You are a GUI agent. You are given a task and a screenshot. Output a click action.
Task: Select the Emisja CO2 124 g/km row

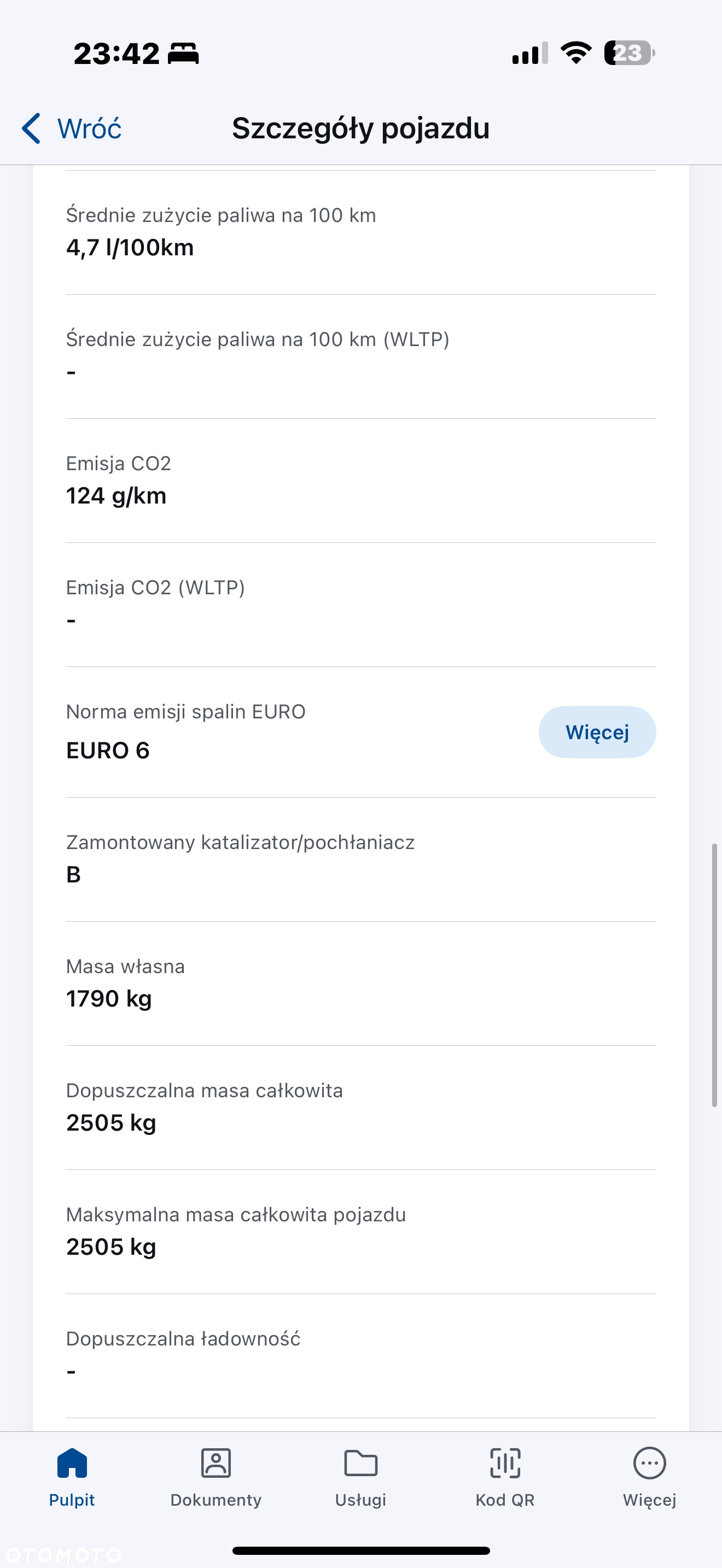coord(361,481)
